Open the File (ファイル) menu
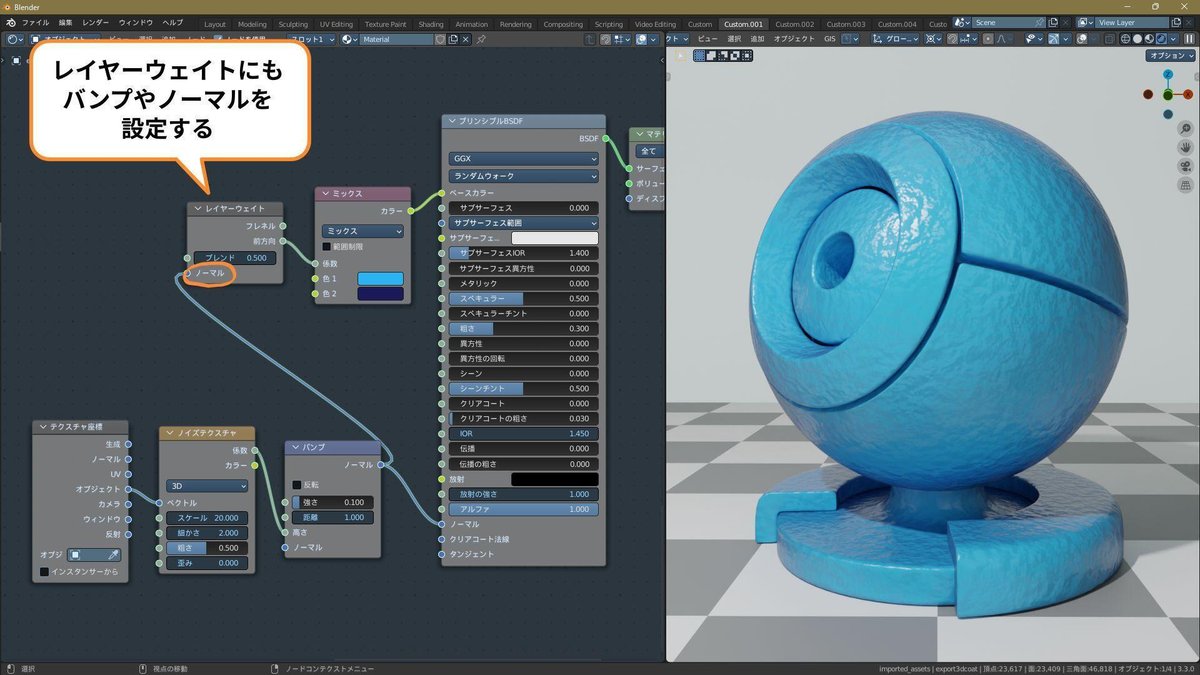Image resolution: width=1200 pixels, height=675 pixels. pyautogui.click(x=35, y=22)
